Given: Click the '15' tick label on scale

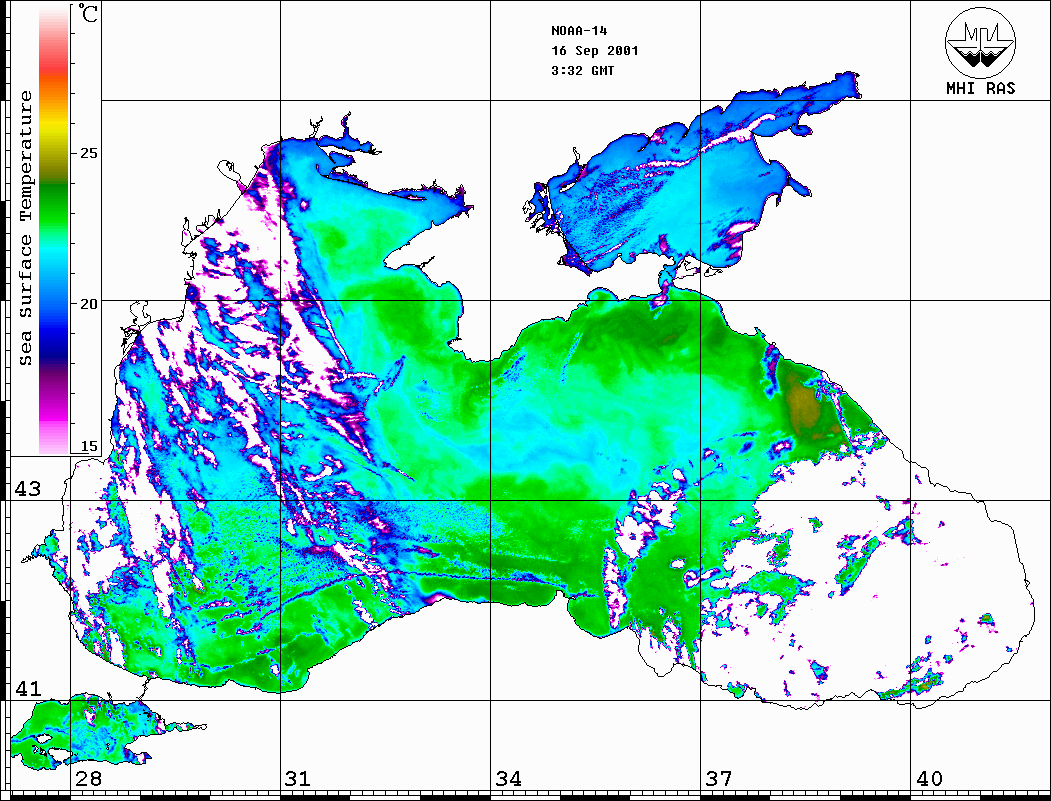Looking at the screenshot, I should (88, 446).
